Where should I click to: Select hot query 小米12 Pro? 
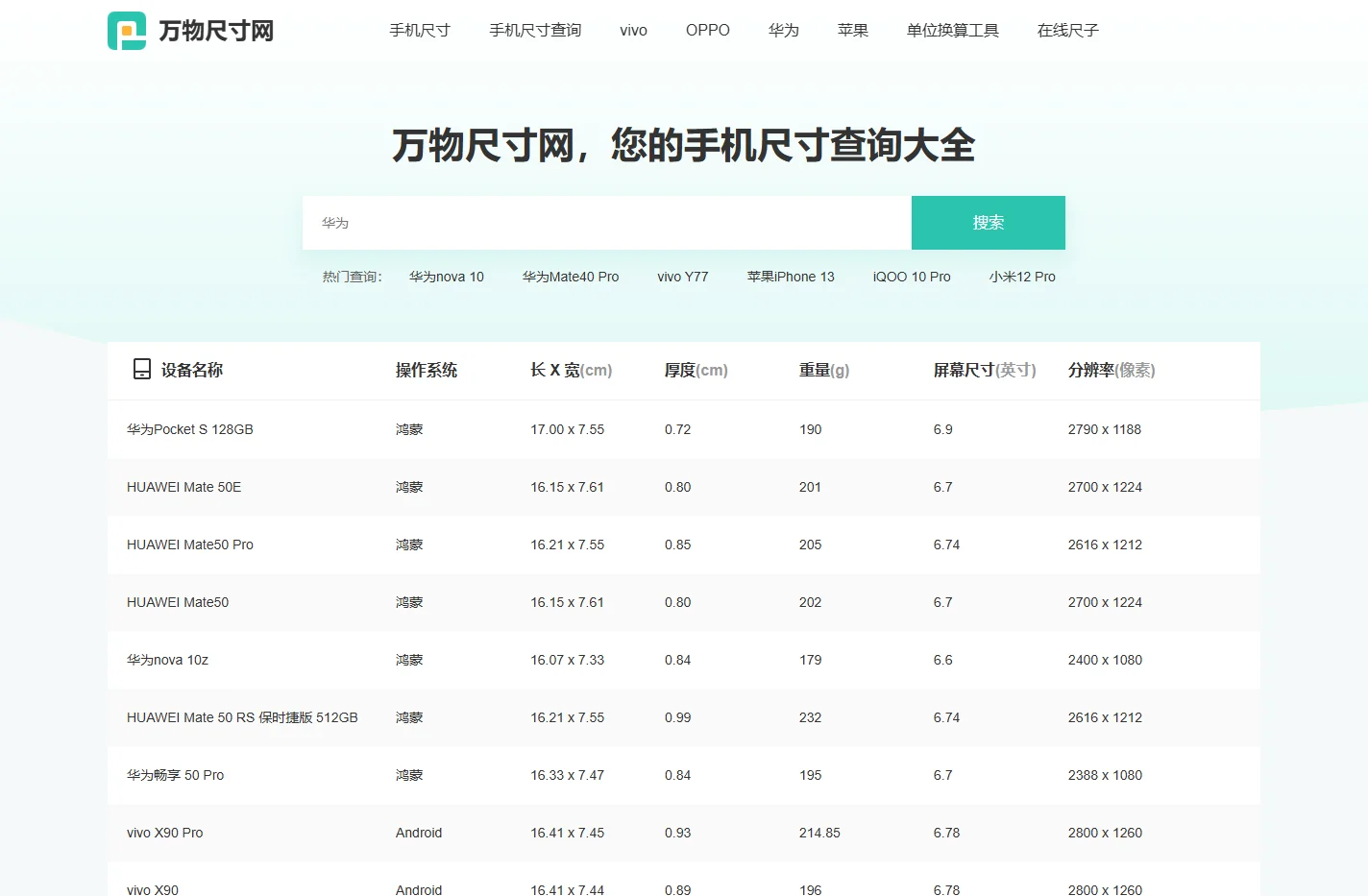pos(1022,277)
